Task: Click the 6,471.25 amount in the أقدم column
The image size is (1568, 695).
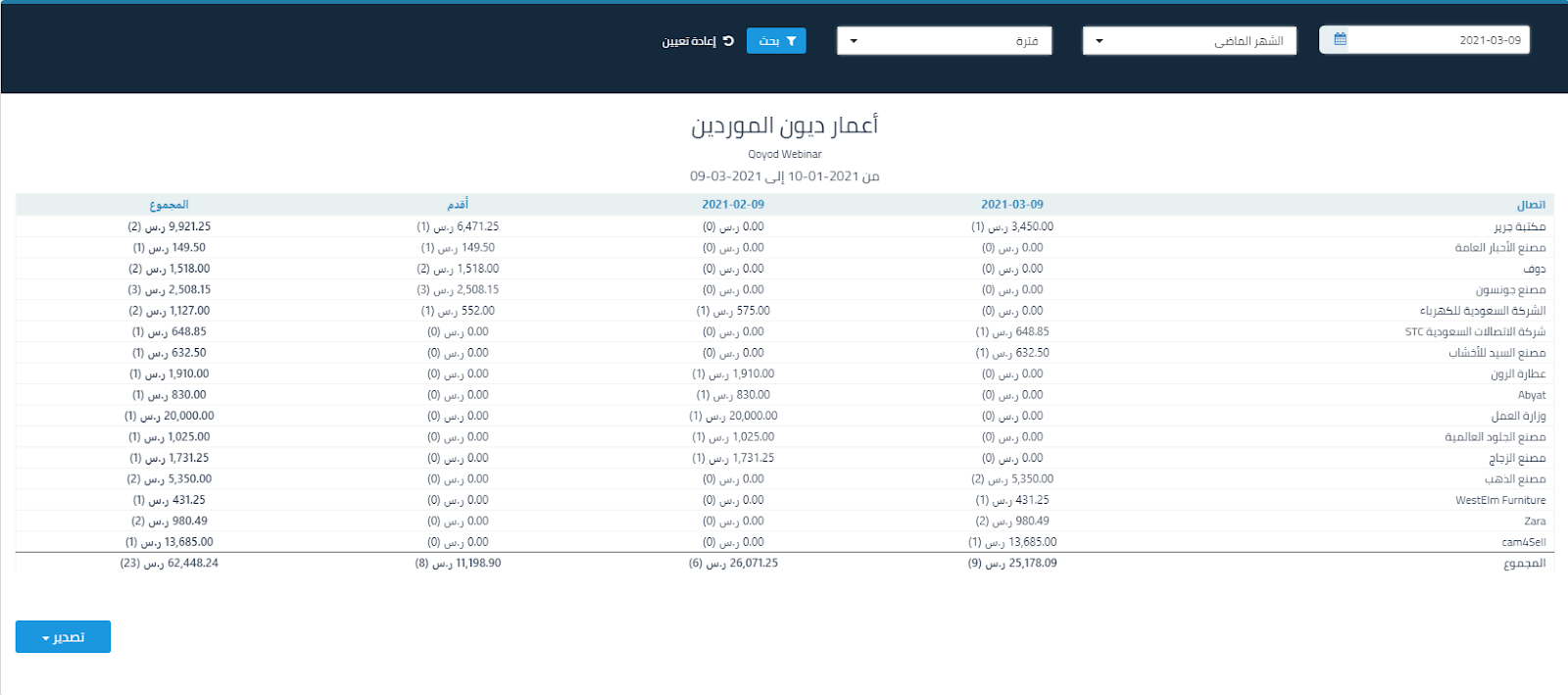Action: [476, 226]
